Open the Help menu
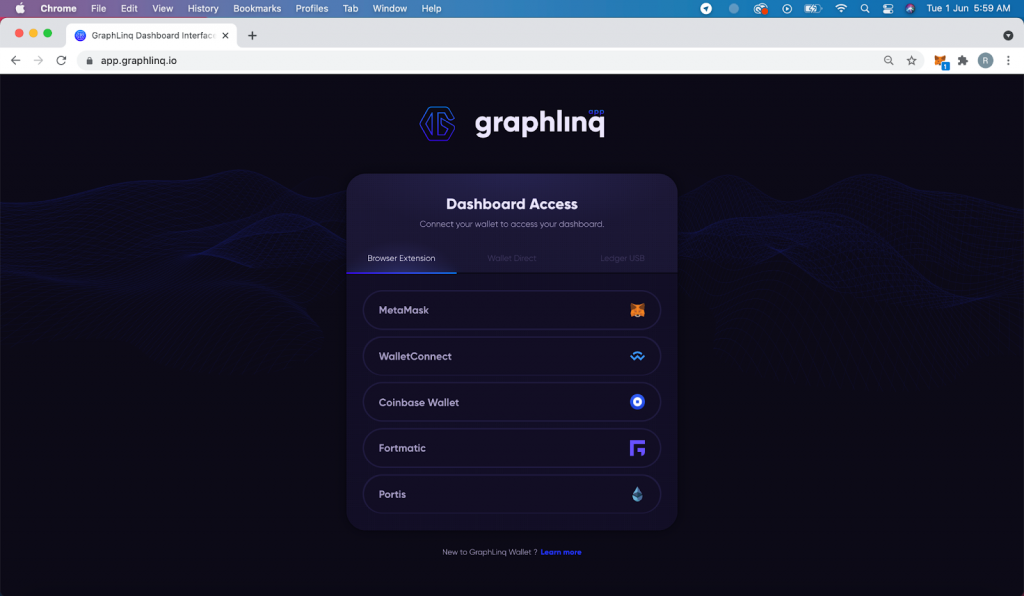 coord(432,8)
